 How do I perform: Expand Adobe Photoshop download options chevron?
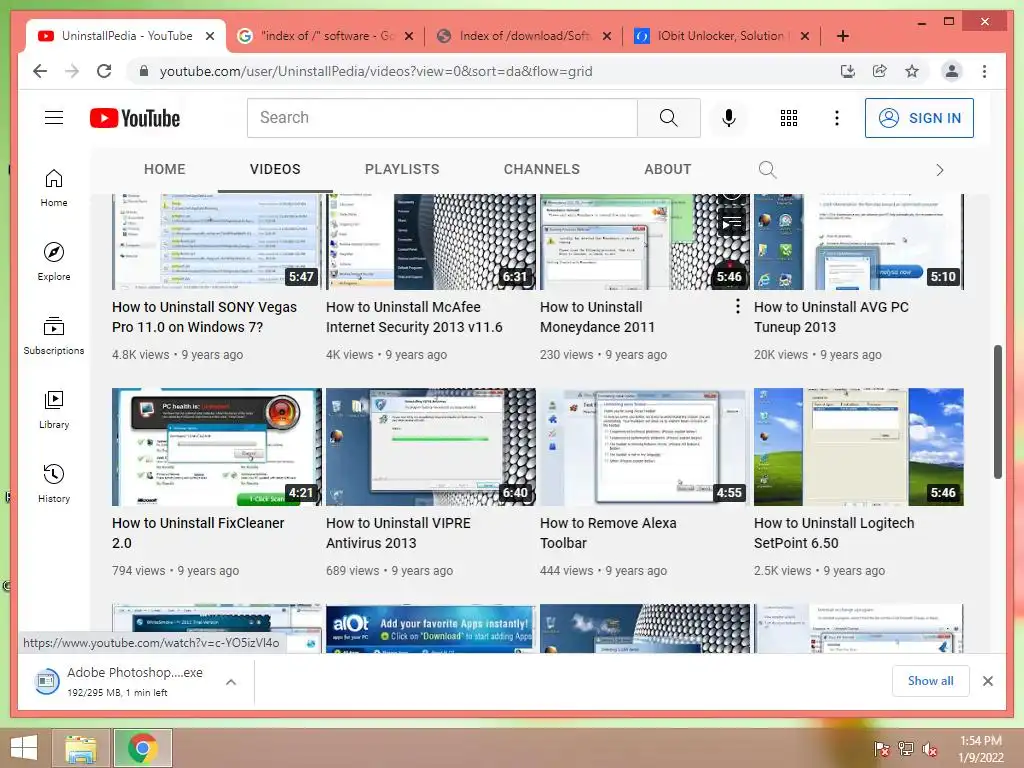[231, 682]
